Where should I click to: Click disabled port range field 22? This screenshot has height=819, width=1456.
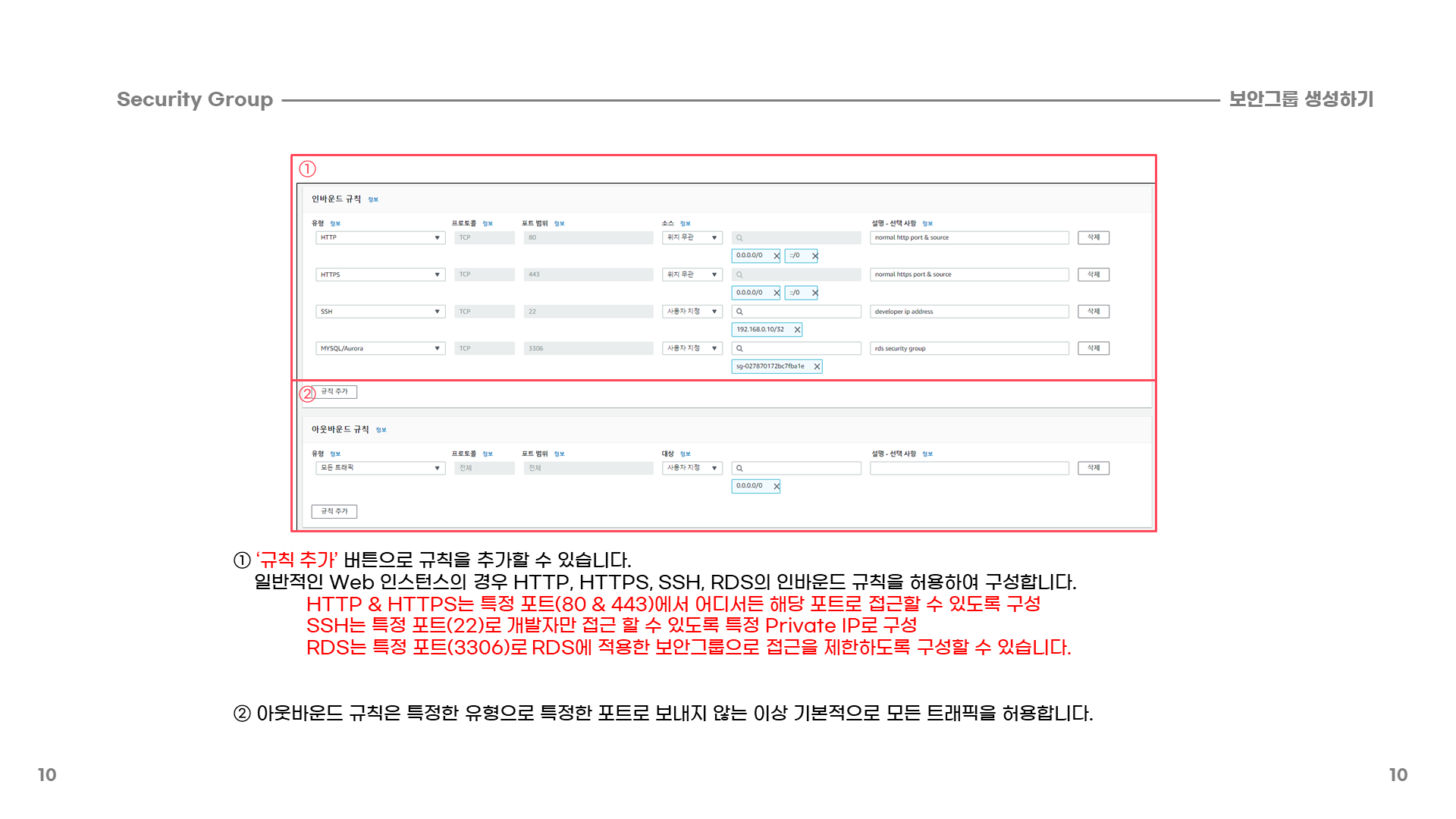[x=588, y=312]
